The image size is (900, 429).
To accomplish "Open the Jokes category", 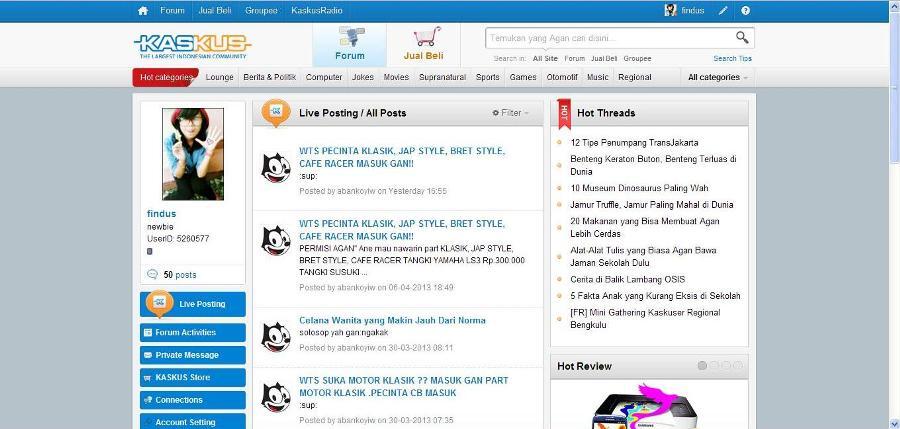I will [x=363, y=77].
